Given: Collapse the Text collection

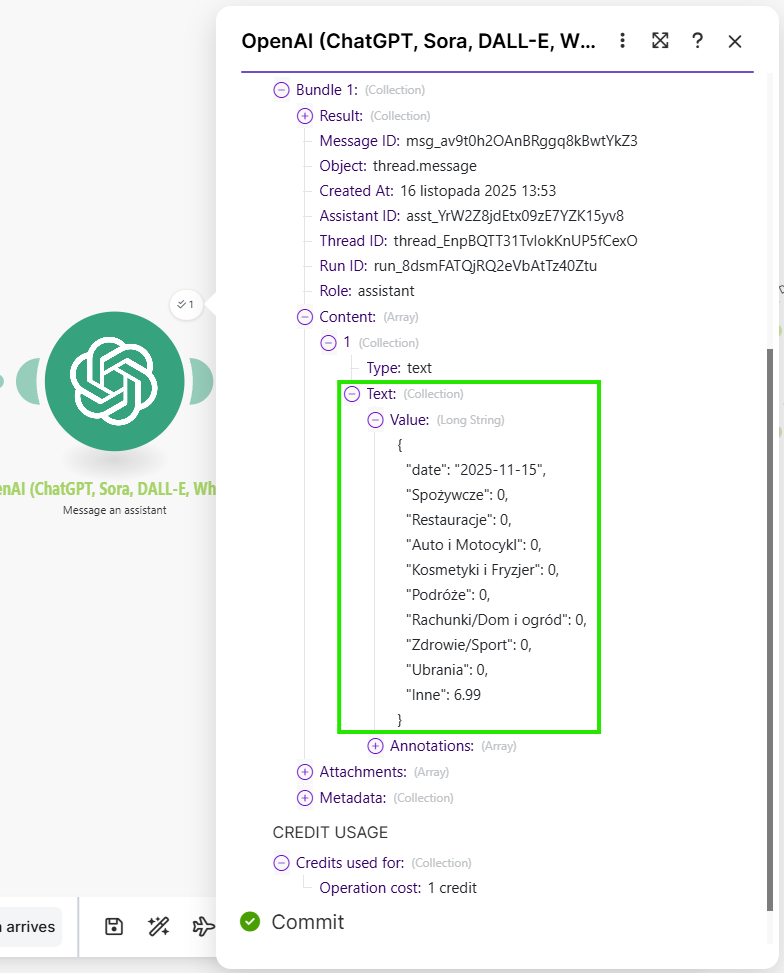Looking at the screenshot, I should 352,394.
